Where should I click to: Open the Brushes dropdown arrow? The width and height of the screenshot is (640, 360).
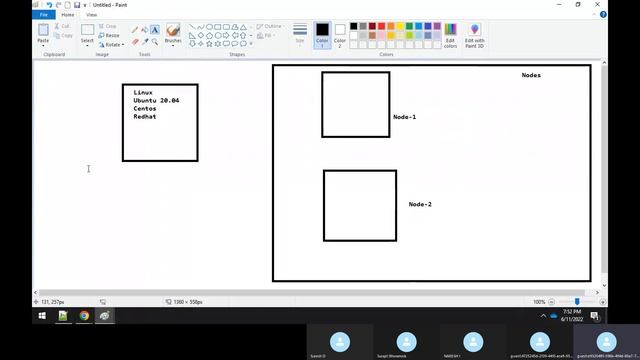[173, 45]
